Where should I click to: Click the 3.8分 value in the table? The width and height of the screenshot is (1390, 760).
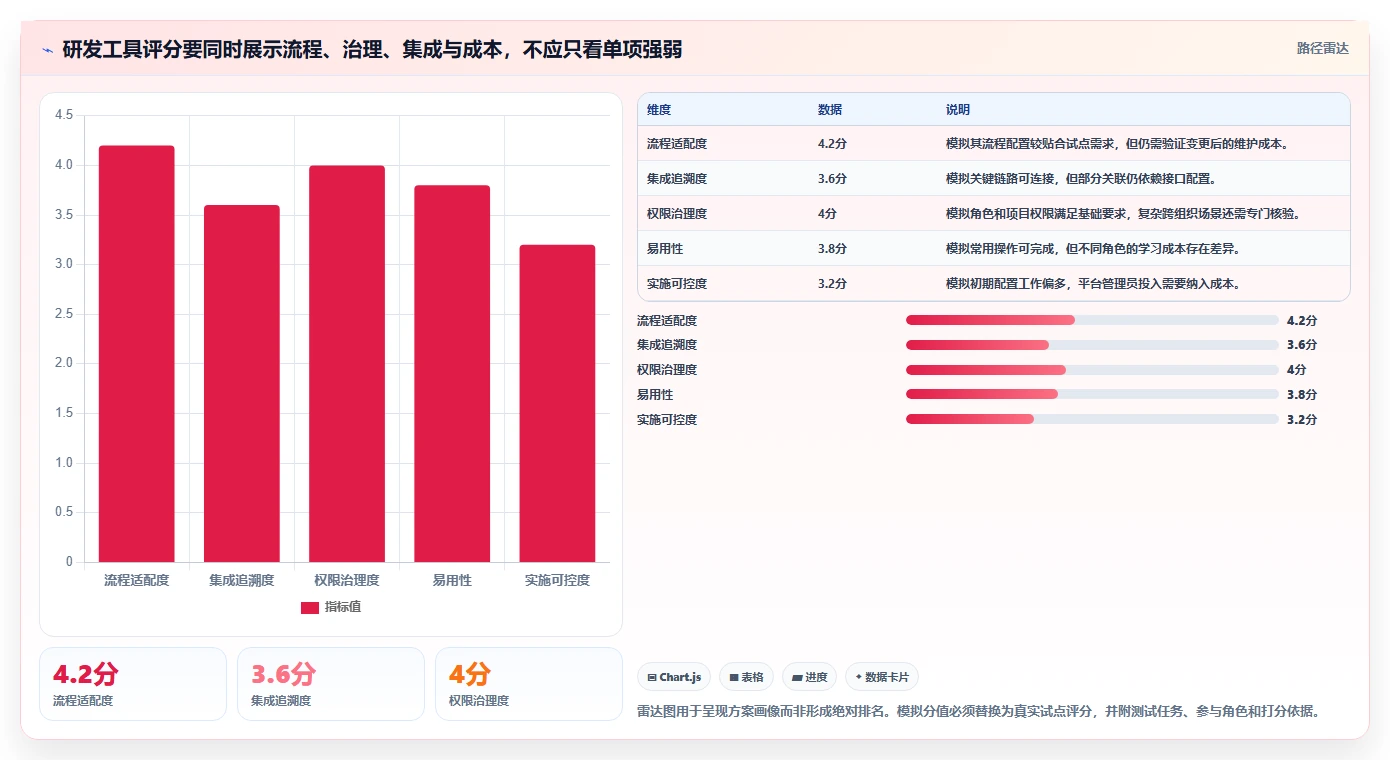click(x=832, y=249)
